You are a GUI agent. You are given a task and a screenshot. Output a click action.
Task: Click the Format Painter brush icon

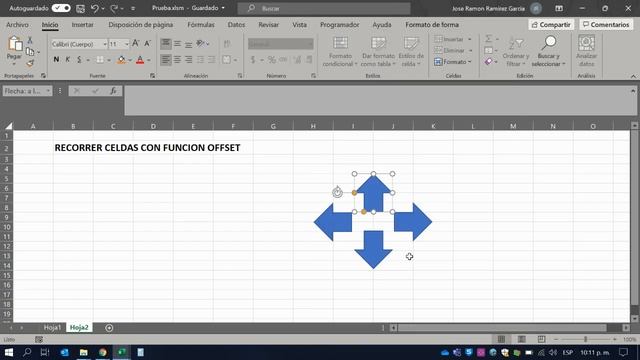pos(30,63)
